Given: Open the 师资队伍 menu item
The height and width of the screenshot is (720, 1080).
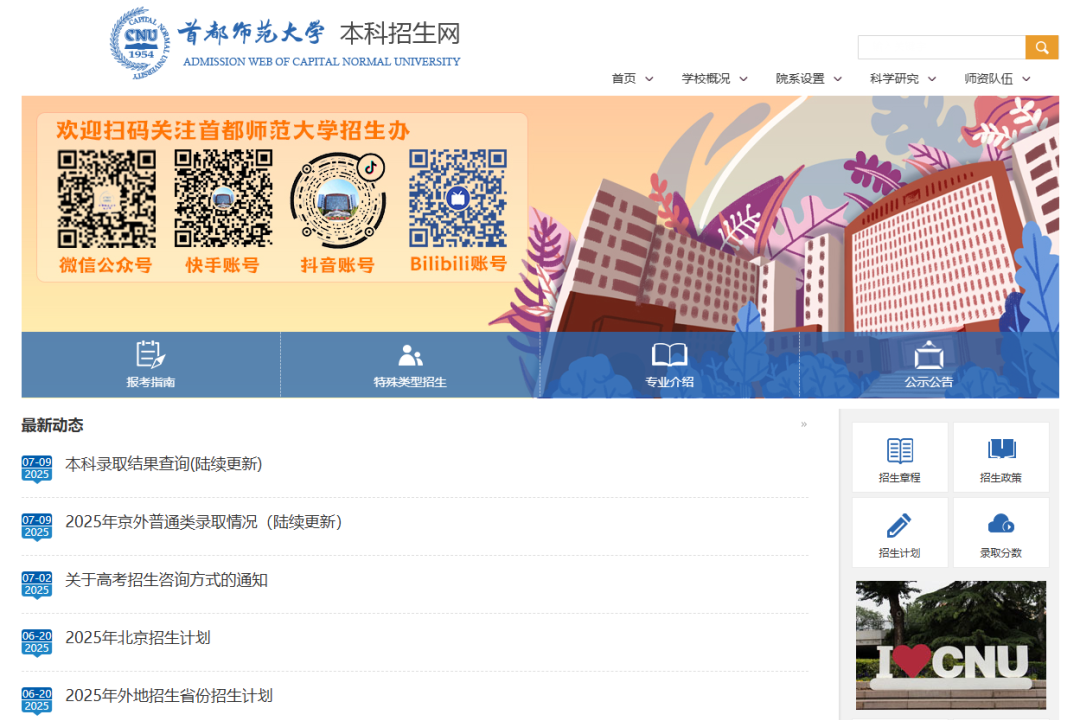Looking at the screenshot, I should (x=988, y=79).
